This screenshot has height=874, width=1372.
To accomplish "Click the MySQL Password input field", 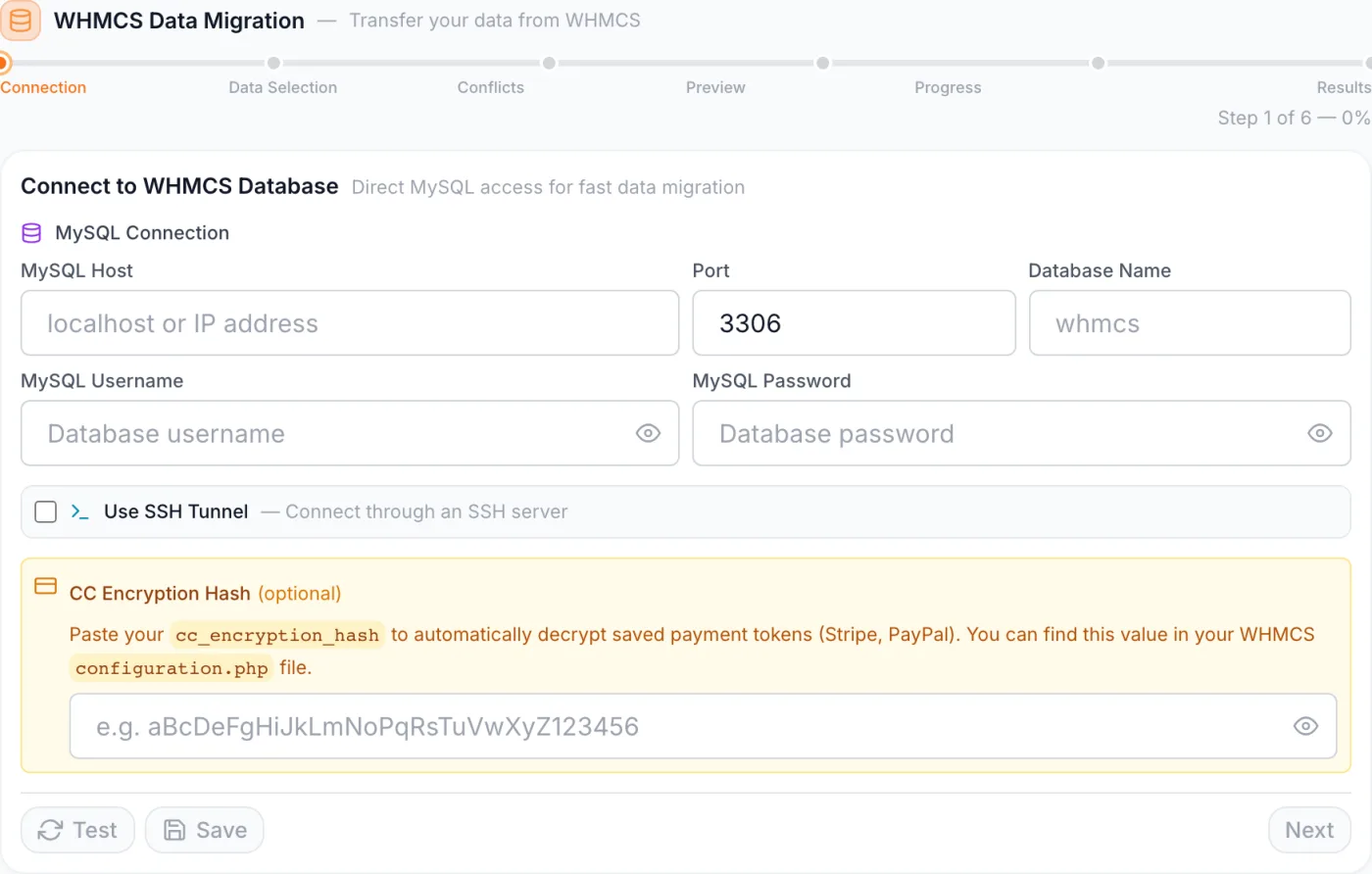I will click(1021, 433).
